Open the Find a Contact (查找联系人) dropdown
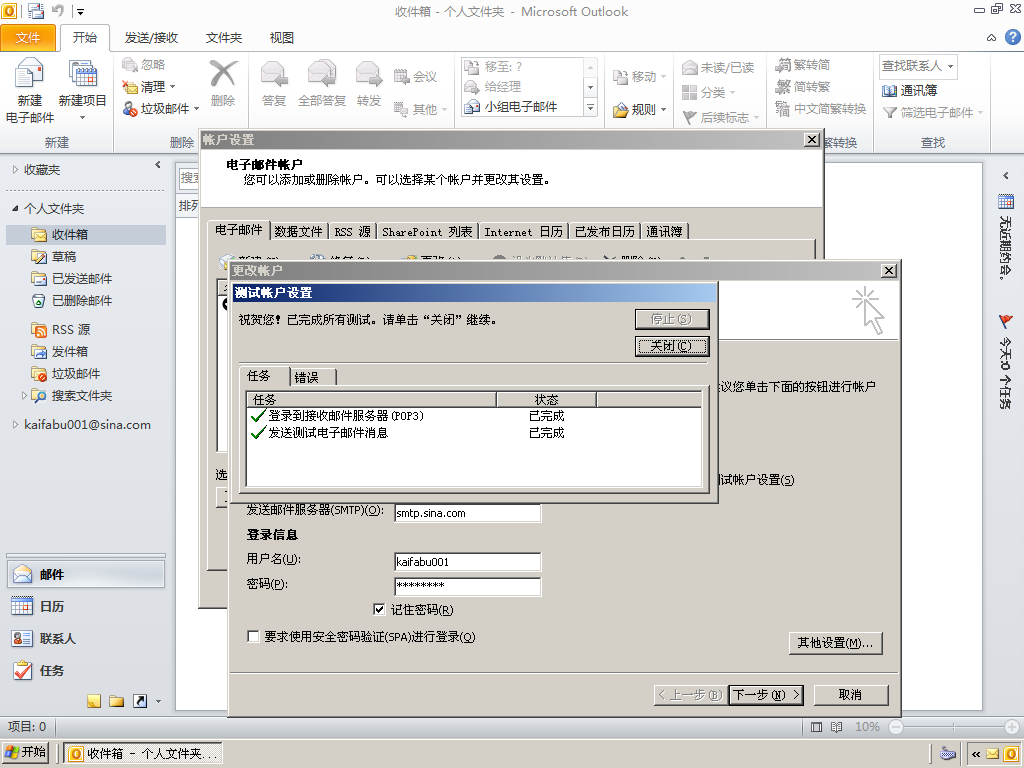 [950, 66]
